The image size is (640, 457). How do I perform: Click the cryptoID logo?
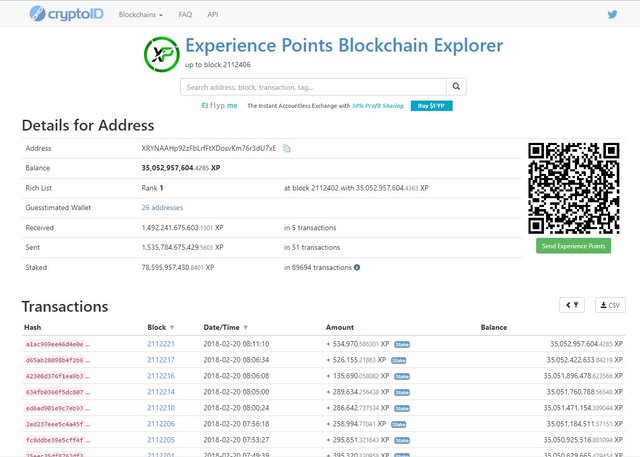point(67,14)
